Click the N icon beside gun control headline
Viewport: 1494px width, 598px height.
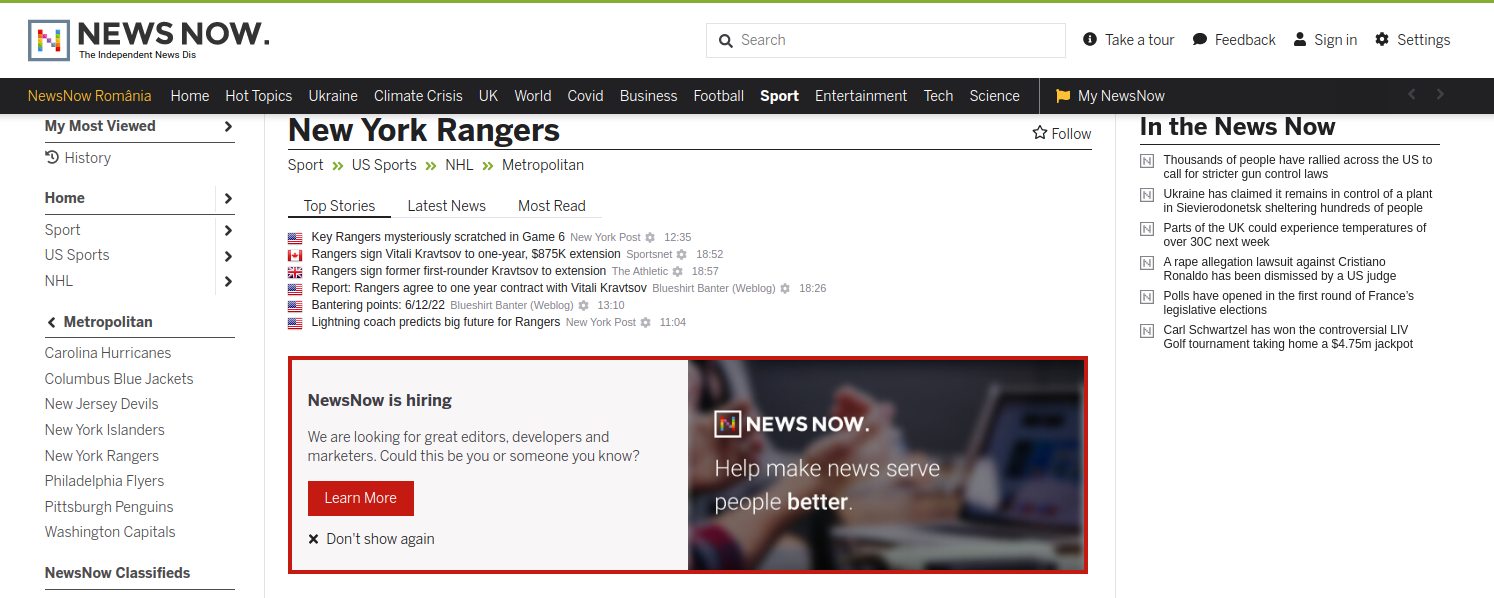point(1147,161)
